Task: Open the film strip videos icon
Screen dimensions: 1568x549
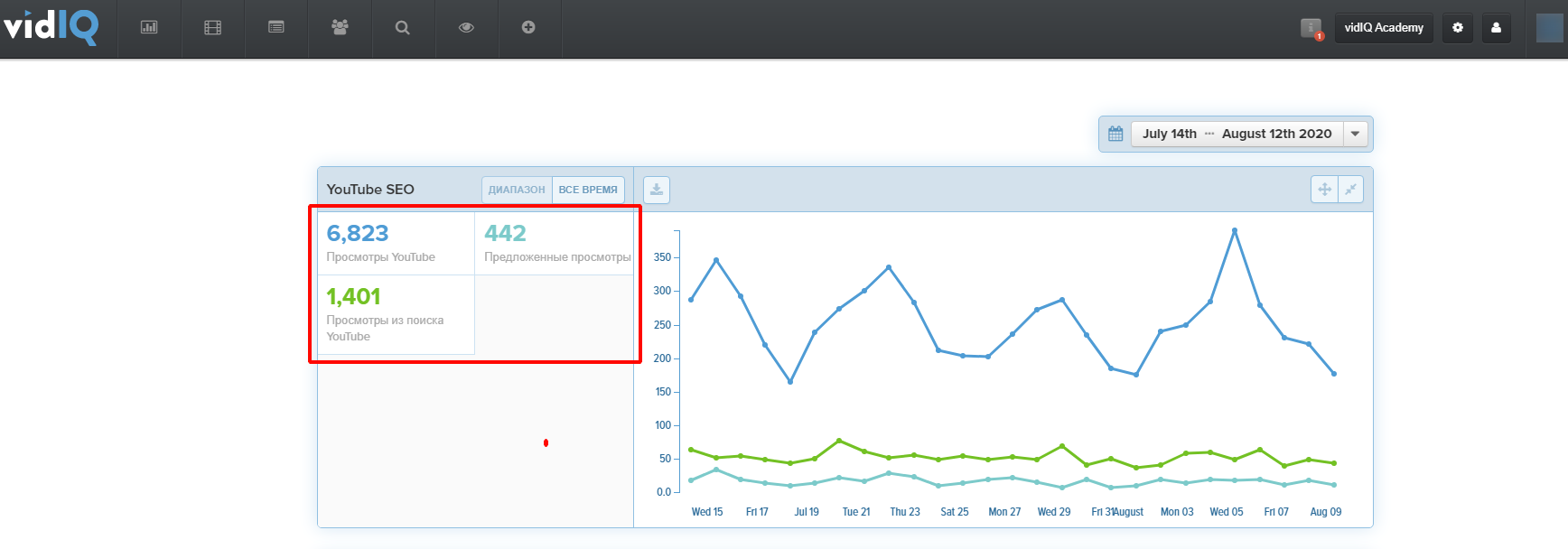Action: [212, 27]
